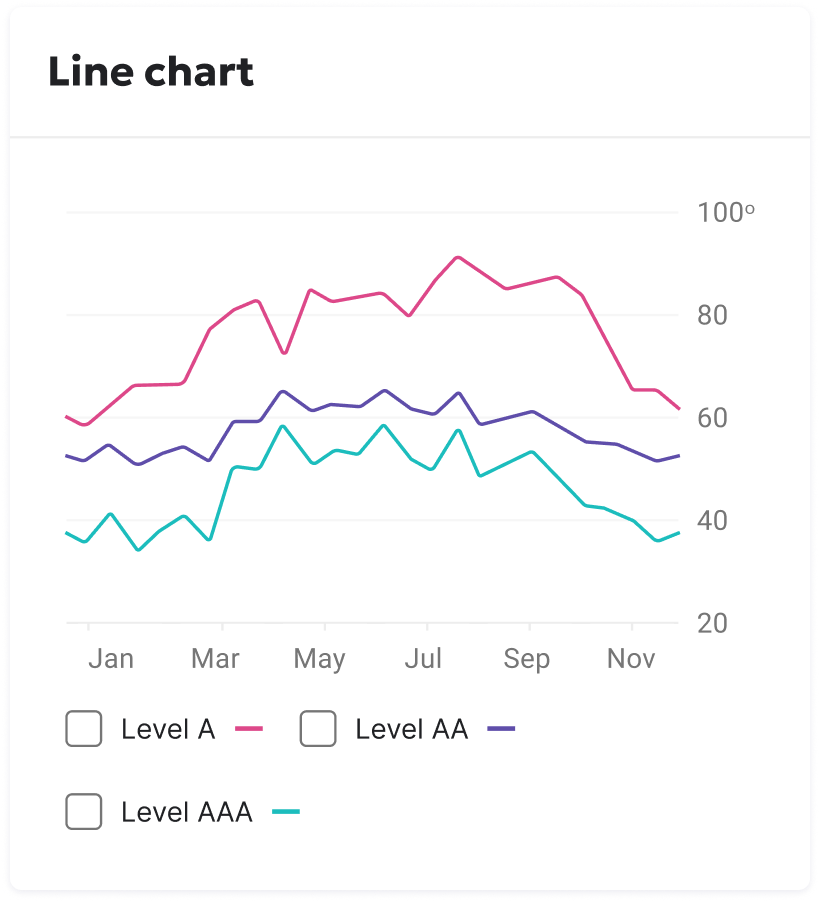
Task: Click the 'Line chart' title
Action: tap(152, 71)
